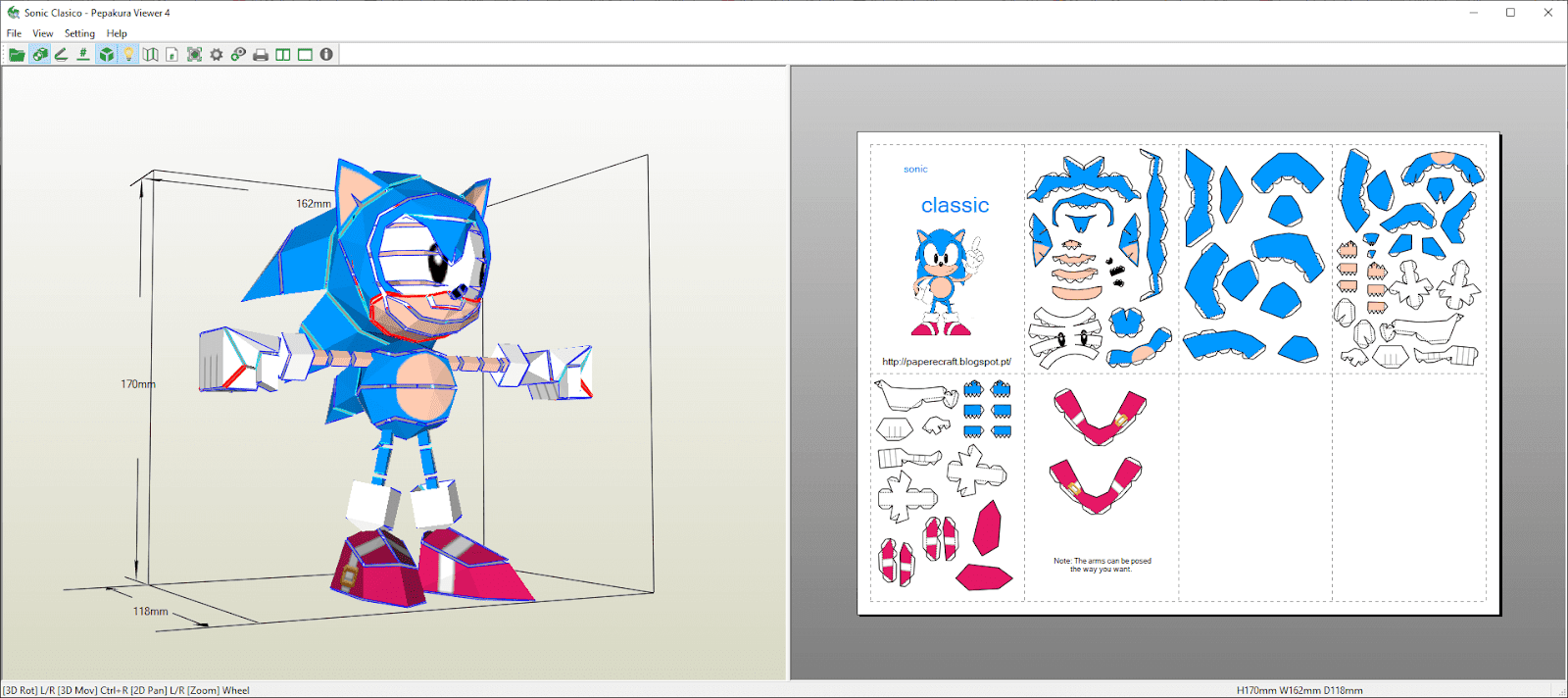
Task: Switch to single-pane window layout icon
Action: [305, 55]
